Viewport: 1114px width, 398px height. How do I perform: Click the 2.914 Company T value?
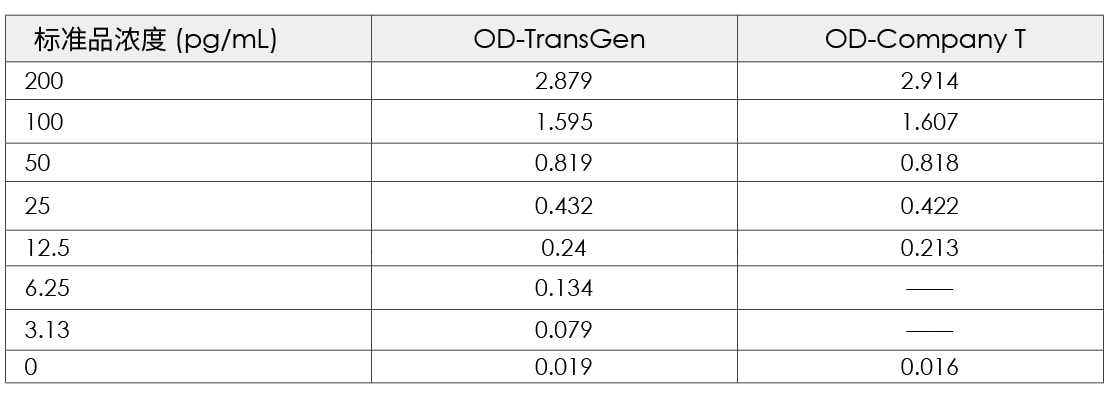click(x=921, y=81)
